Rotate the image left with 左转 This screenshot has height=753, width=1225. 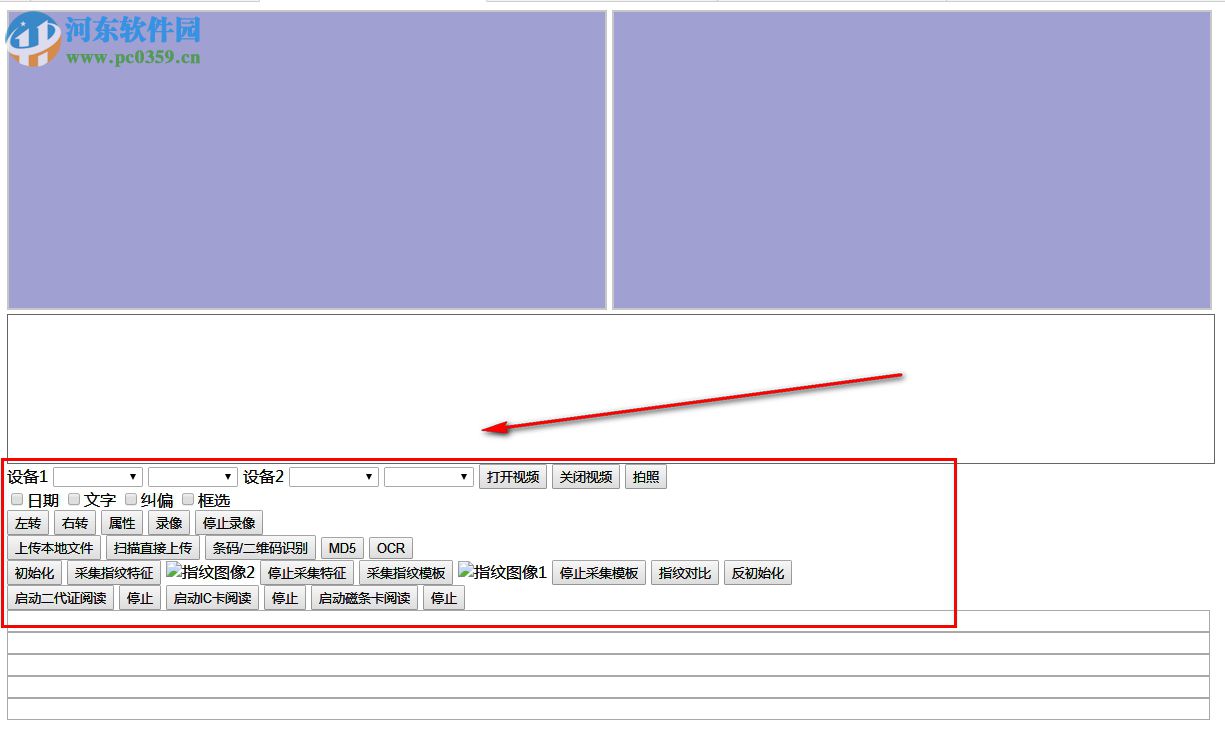[x=27, y=522]
